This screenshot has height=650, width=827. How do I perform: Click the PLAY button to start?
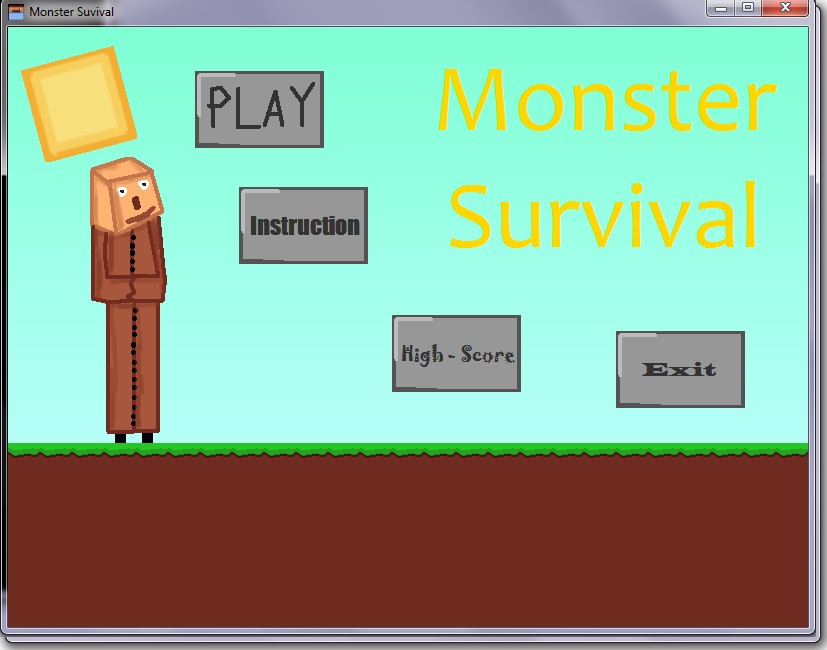(258, 109)
